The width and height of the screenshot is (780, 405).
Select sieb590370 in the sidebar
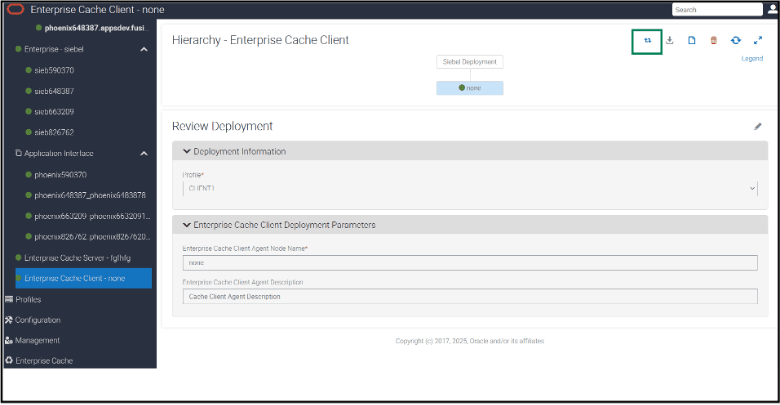coord(54,70)
